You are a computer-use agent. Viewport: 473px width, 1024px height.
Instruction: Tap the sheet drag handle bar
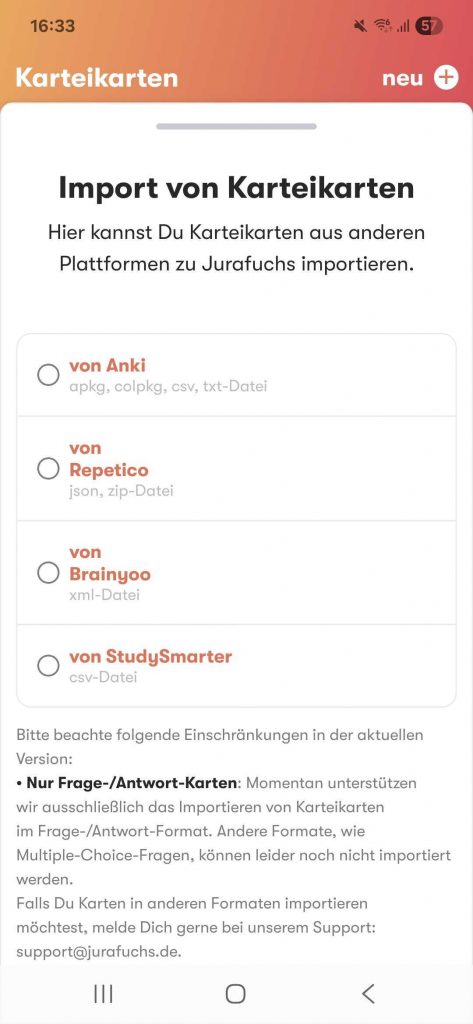[236, 126]
